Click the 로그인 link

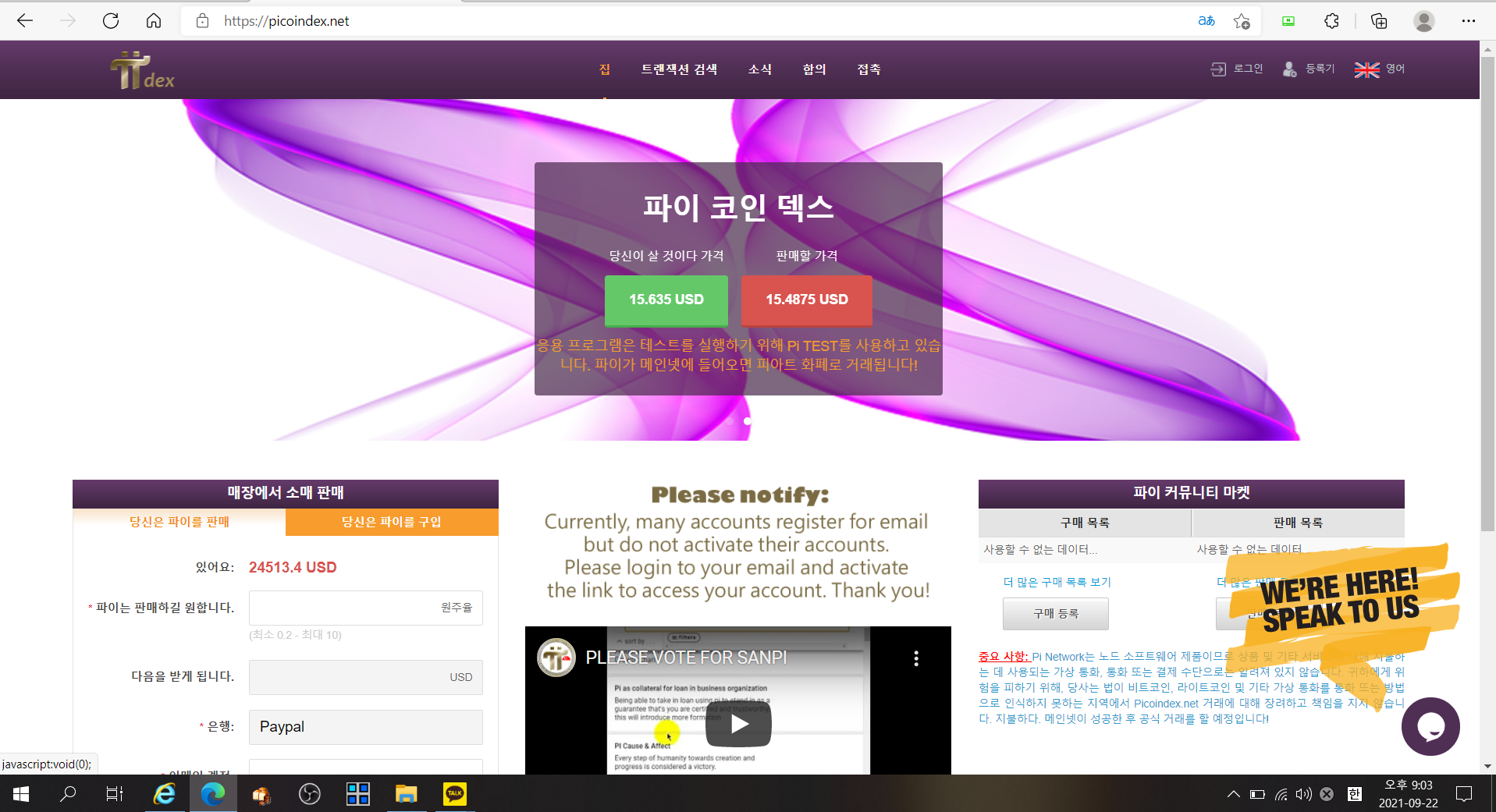click(1237, 69)
